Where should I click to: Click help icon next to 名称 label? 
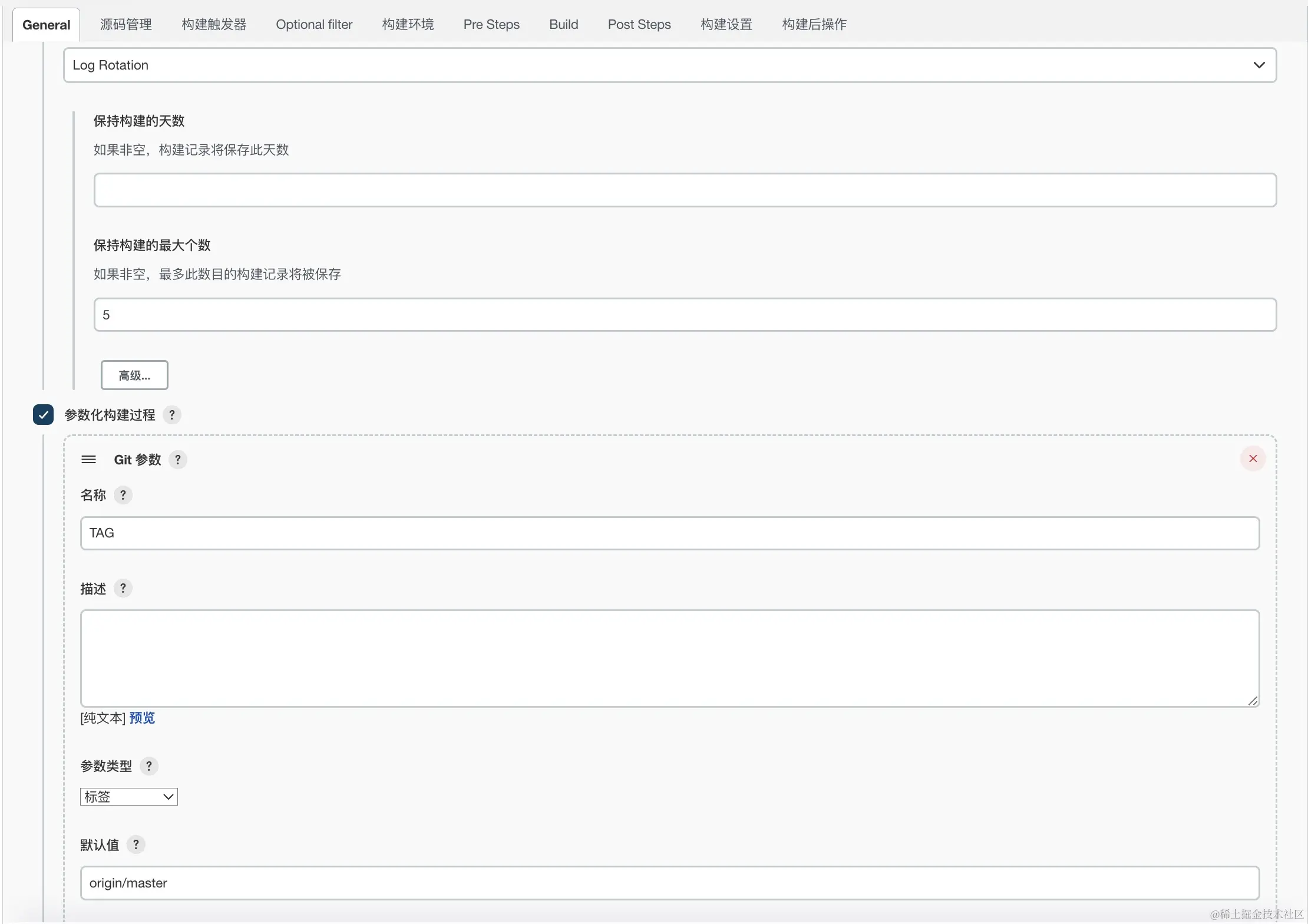click(123, 495)
